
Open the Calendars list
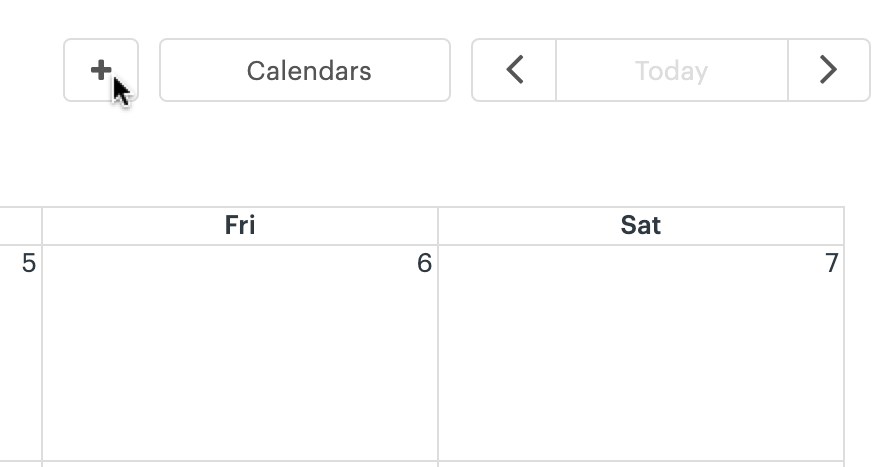(x=305, y=70)
